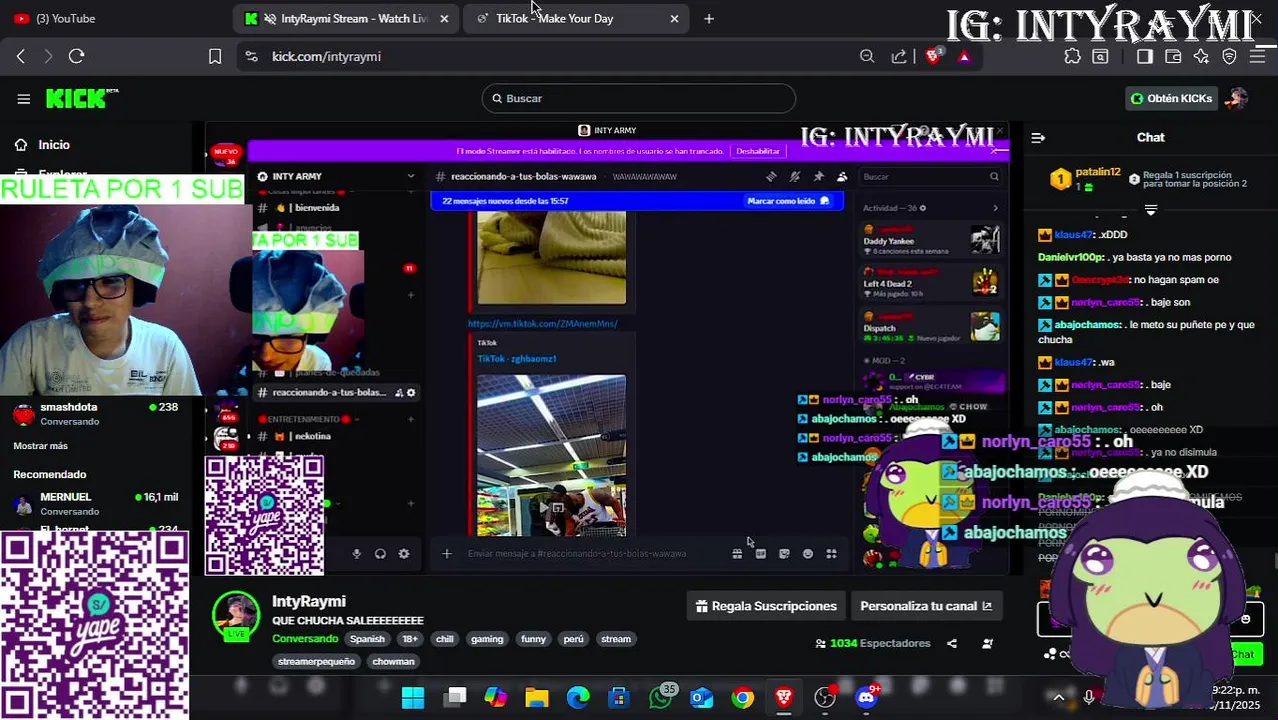Image resolution: width=1278 pixels, height=720 pixels.
Task: Toggle the browser sidebar panel
Action: pos(1145,56)
